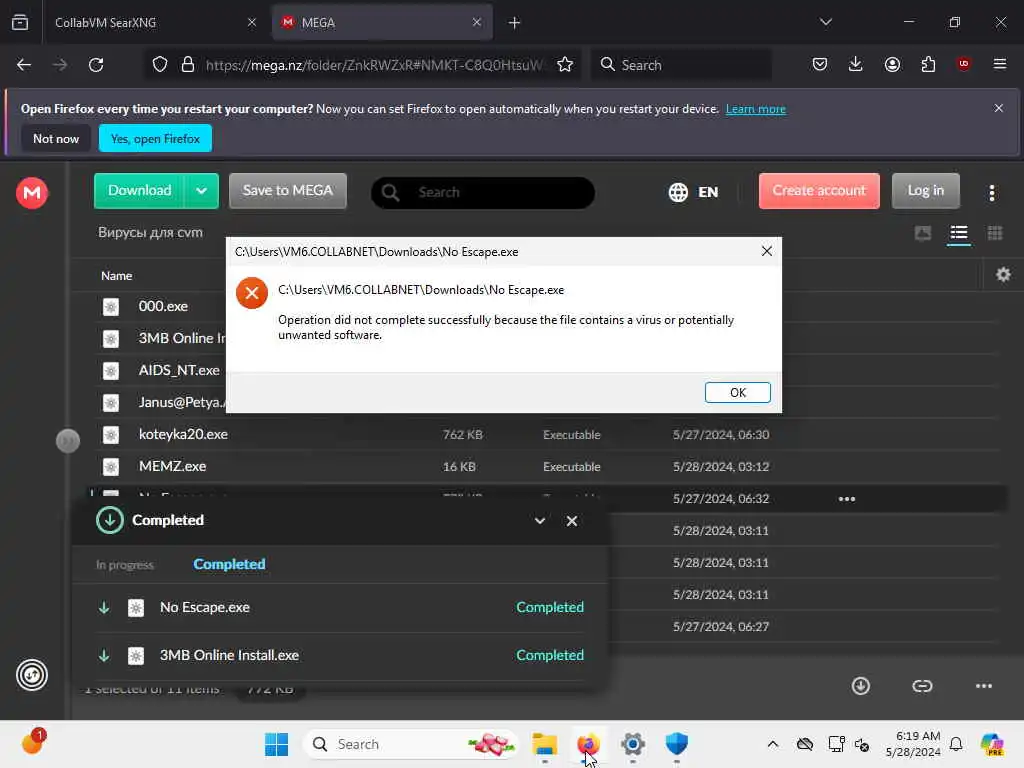Expand the Download button dropdown arrow
Viewport: 1024px width, 768px height.
coord(201,191)
